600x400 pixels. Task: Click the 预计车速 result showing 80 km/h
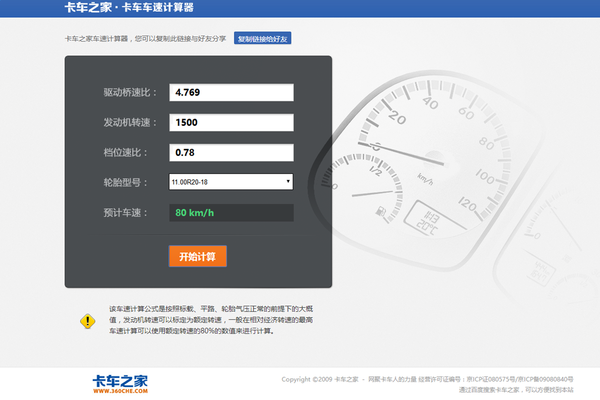(230, 213)
